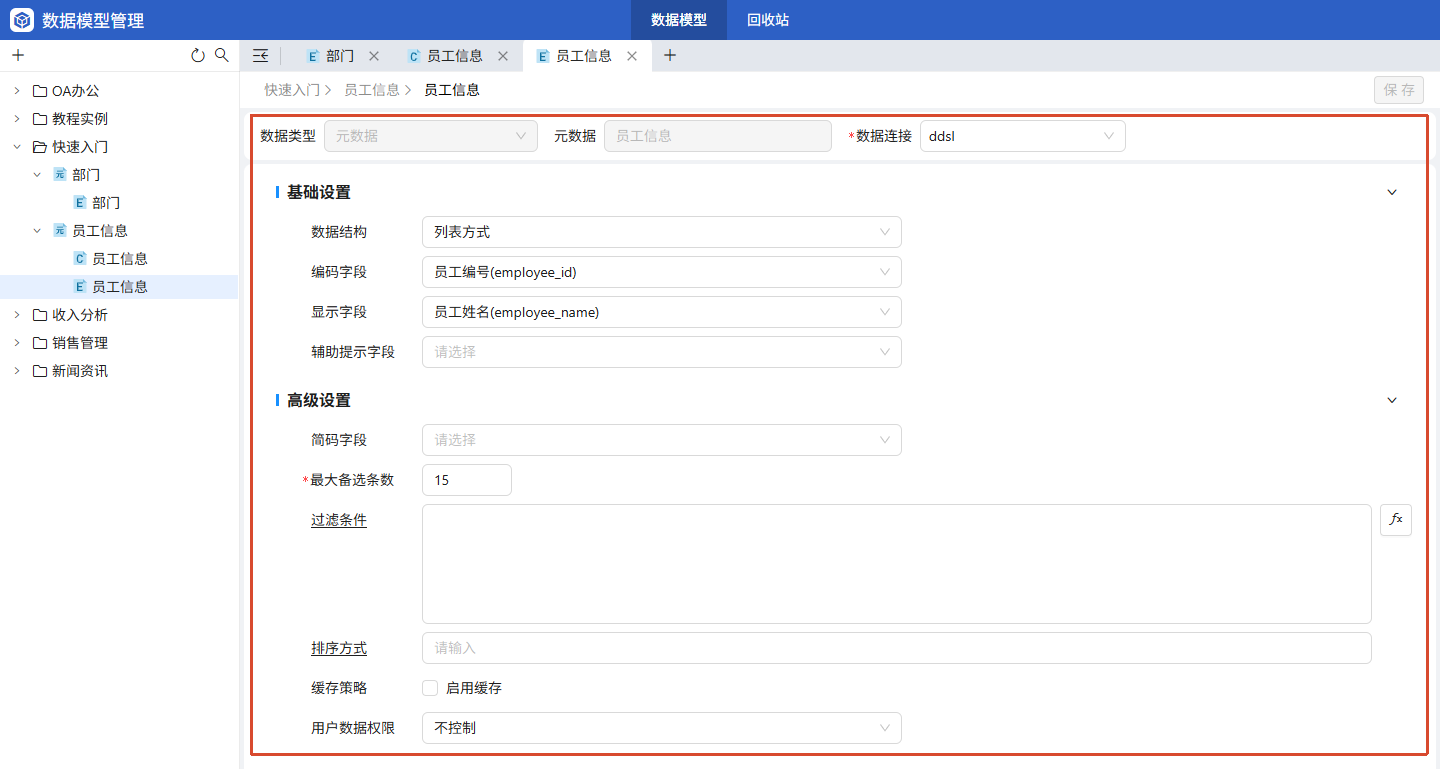This screenshot has height=769, width=1440.
Task: Expand the 教程实例 folder arrow
Action: [17, 119]
